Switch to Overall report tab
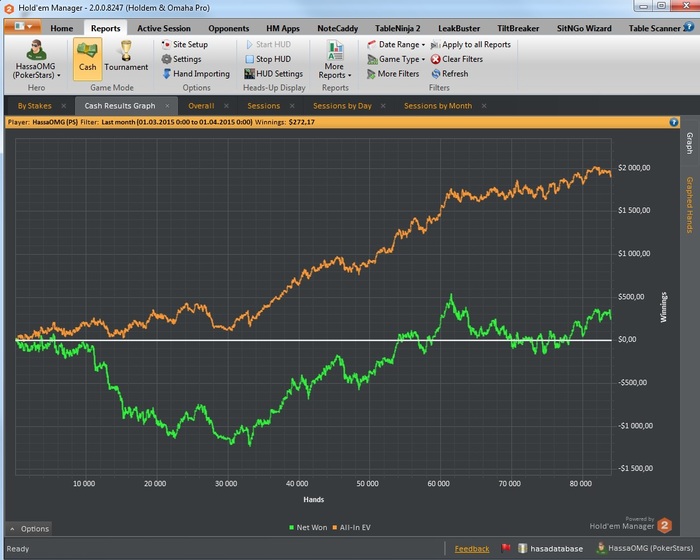Image resolution: width=700 pixels, height=560 pixels. click(201, 106)
